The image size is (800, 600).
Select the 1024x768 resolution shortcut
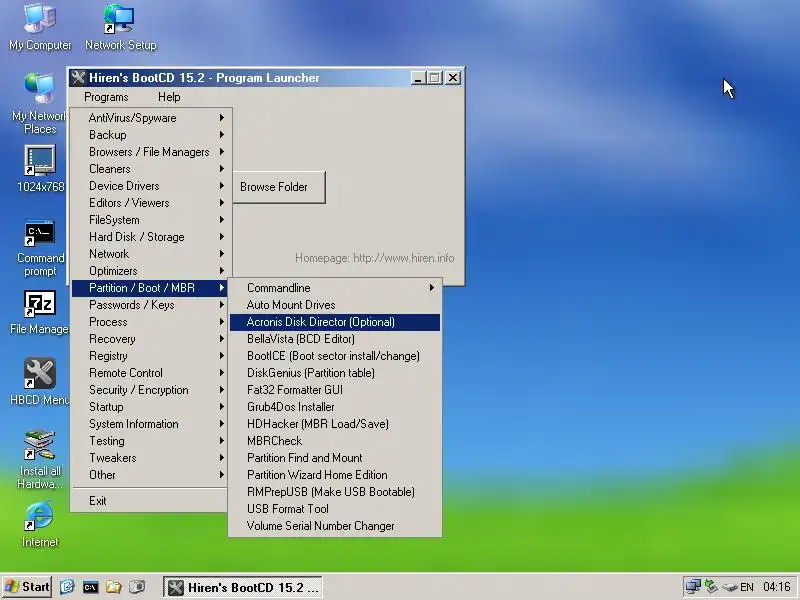tap(40, 168)
